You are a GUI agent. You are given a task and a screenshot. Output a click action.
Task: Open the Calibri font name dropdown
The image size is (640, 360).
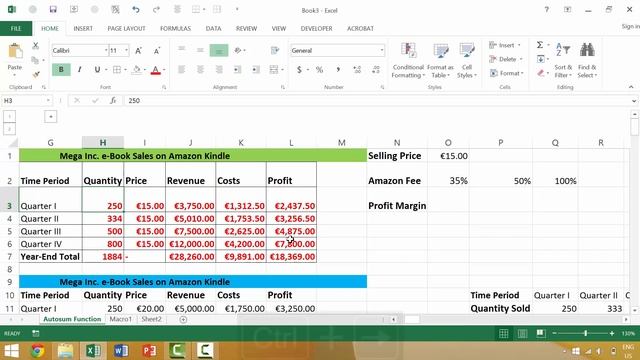(x=106, y=51)
